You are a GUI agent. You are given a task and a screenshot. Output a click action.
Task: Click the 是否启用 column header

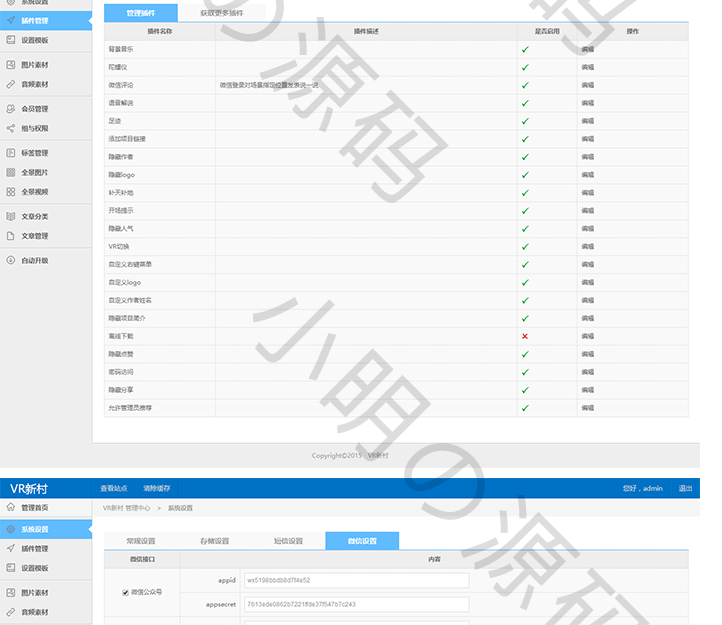click(x=547, y=31)
